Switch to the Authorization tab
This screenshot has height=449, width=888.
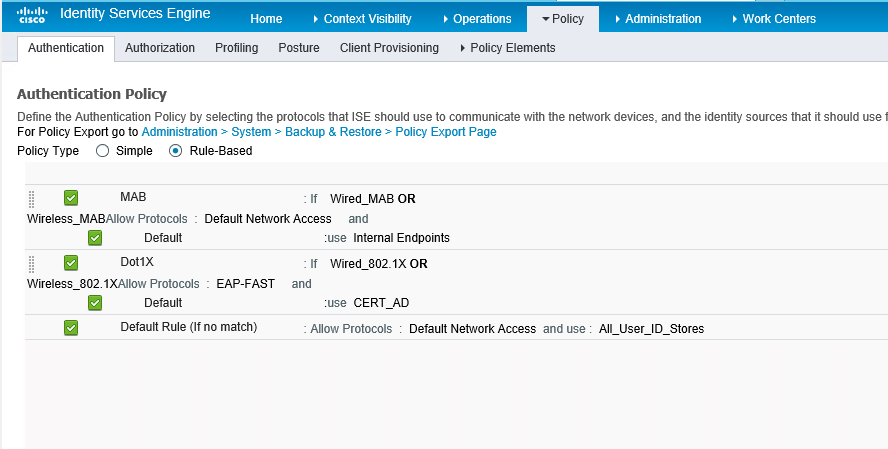[x=160, y=48]
